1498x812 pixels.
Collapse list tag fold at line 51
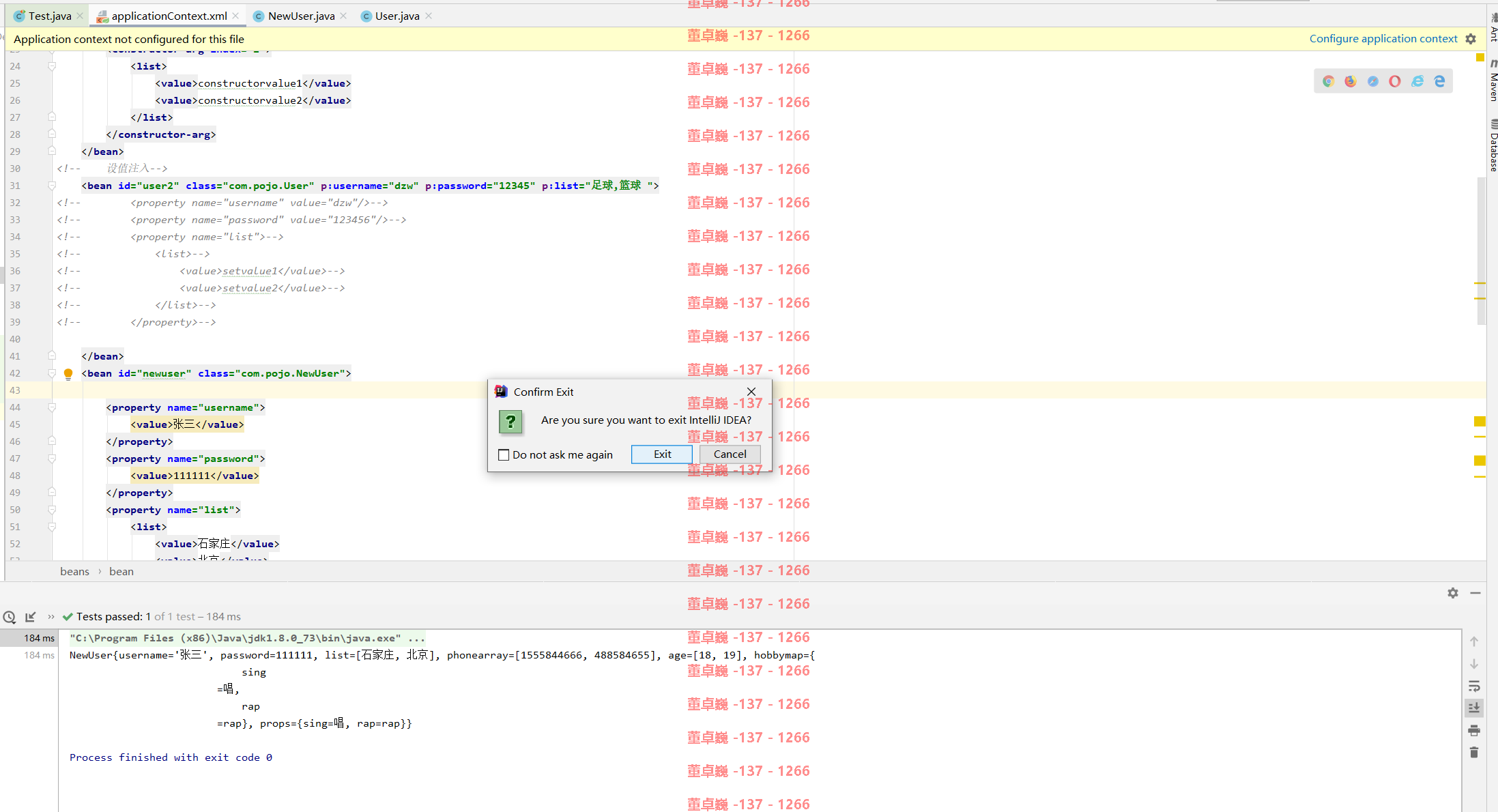point(52,527)
